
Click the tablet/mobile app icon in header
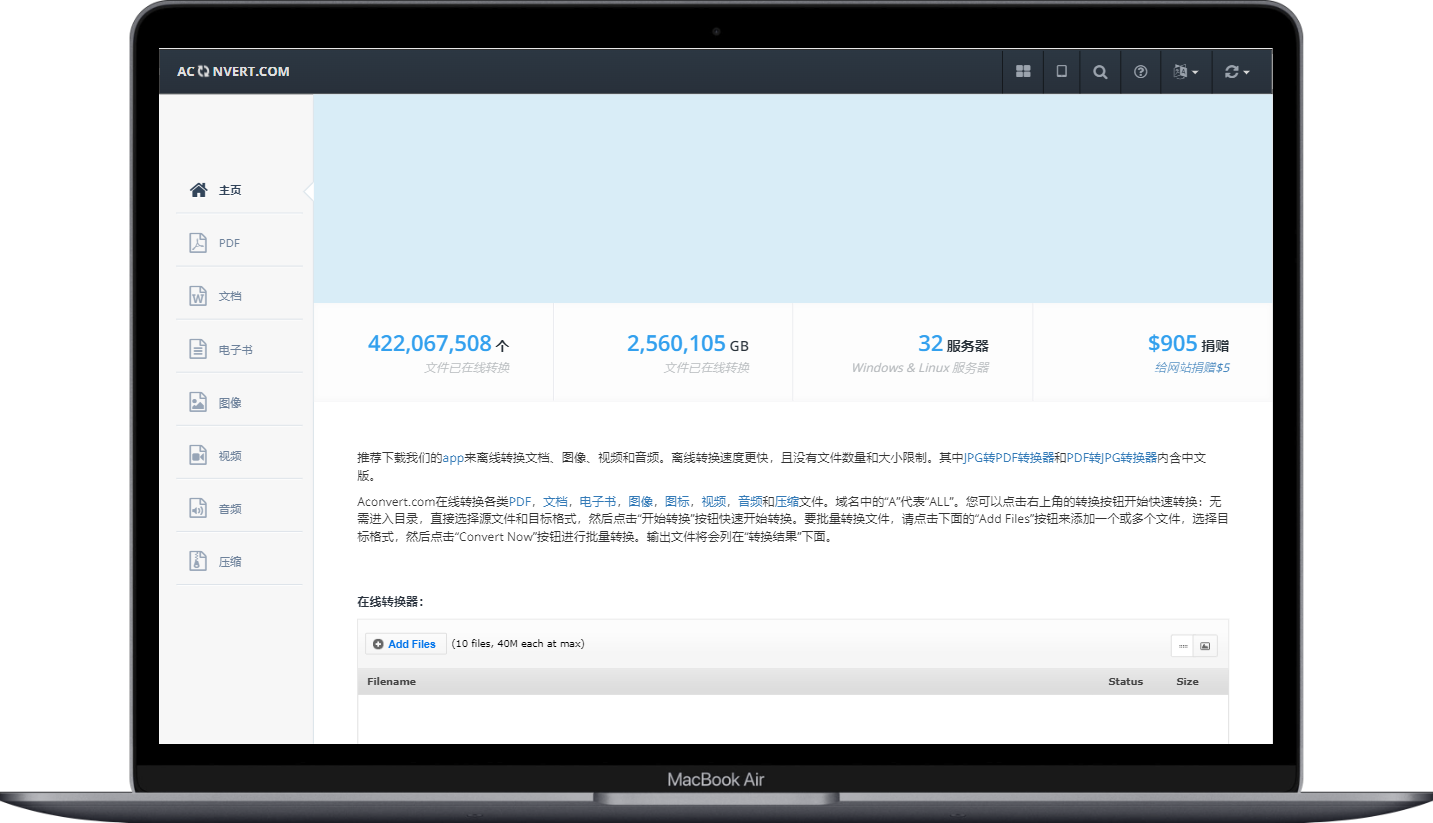pyautogui.click(x=1062, y=72)
